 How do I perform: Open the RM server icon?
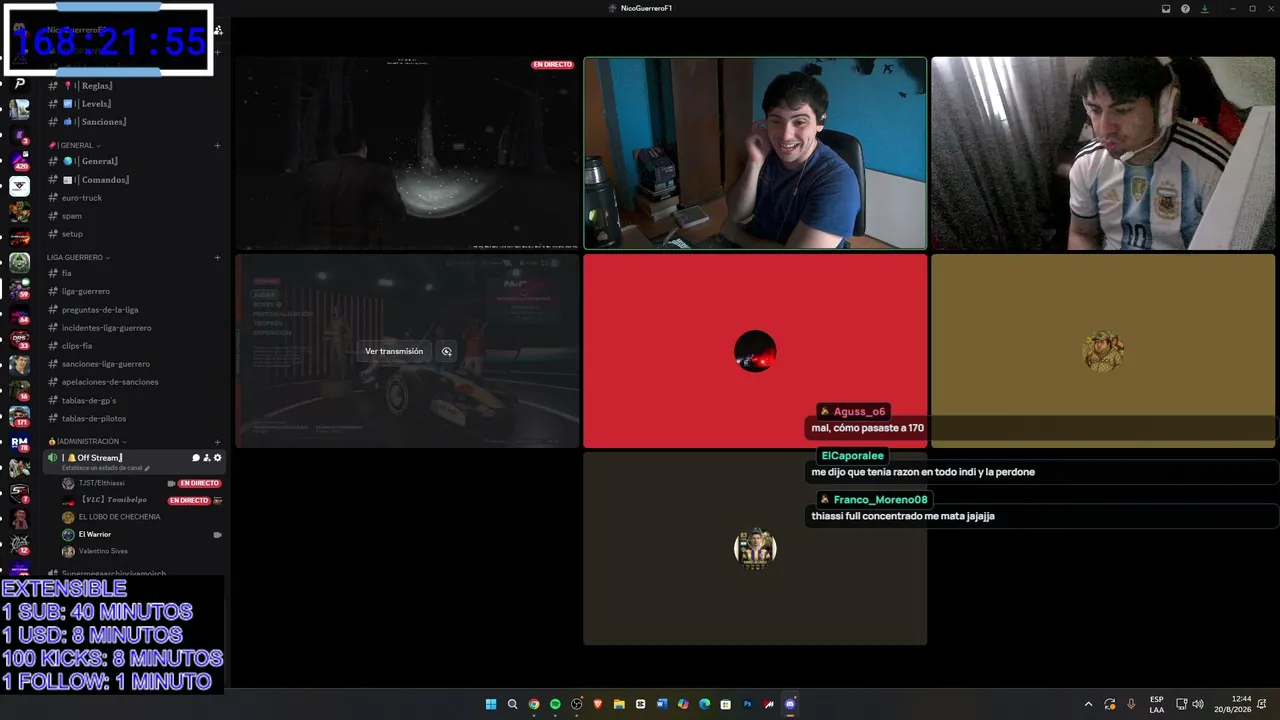(19, 442)
